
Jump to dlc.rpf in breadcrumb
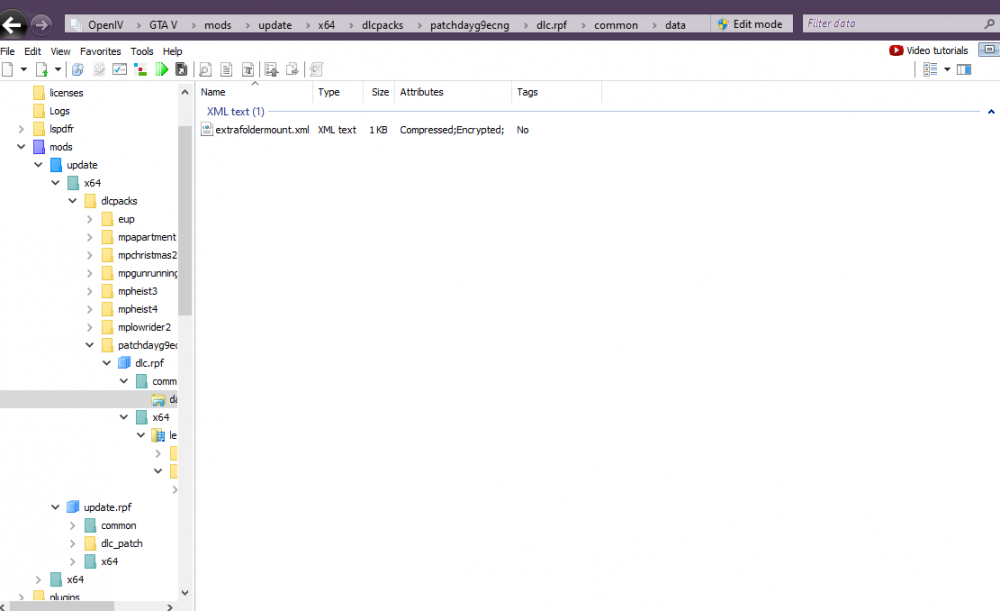(x=552, y=25)
